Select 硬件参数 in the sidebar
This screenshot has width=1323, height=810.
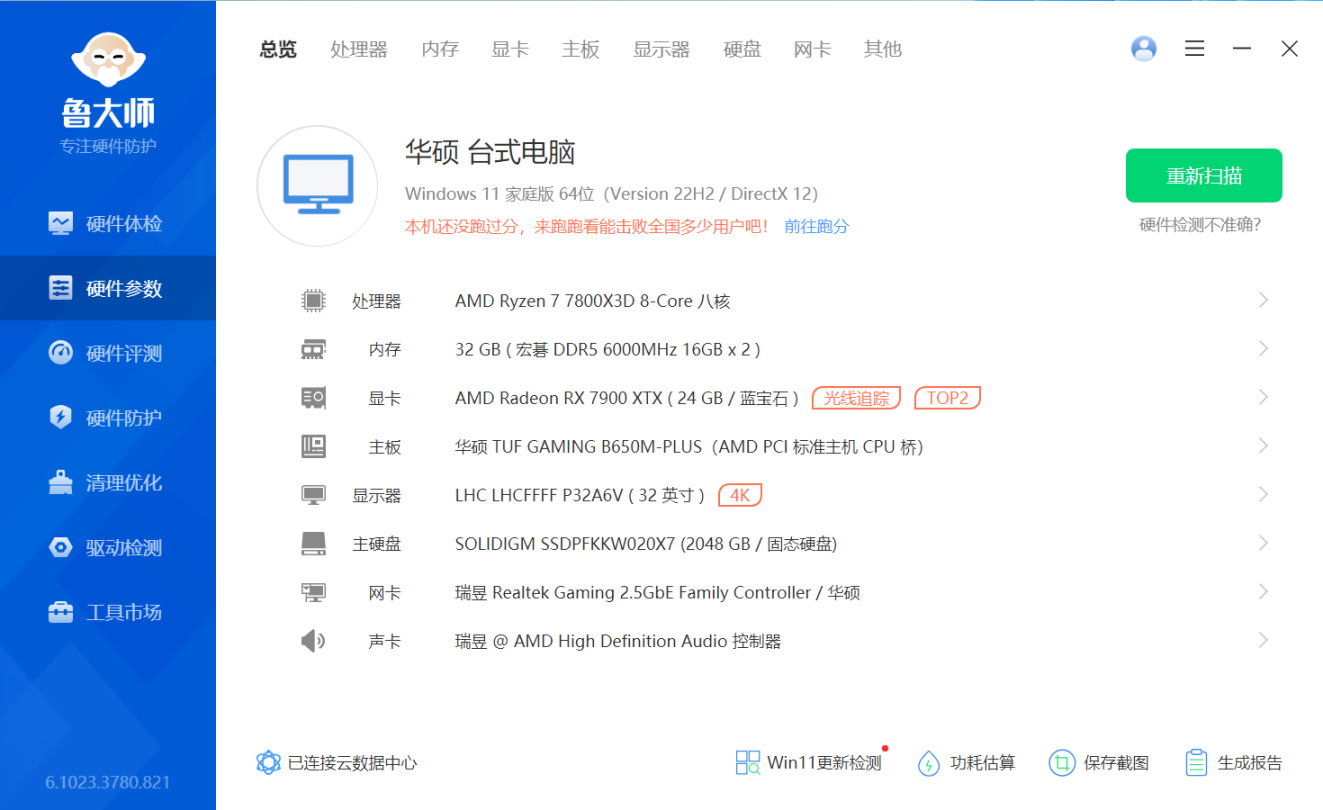(x=108, y=288)
